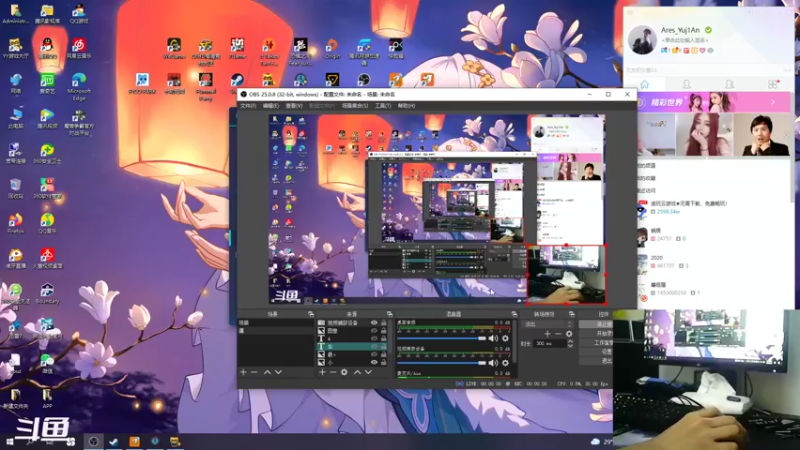Screen dimensions: 800x450
Task: Open the Firefox desktop icon
Action: (x=15, y=223)
